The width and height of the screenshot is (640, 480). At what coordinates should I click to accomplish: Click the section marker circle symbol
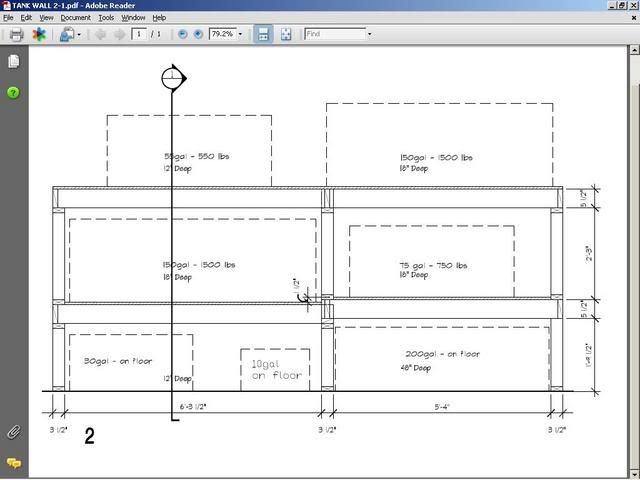point(173,78)
